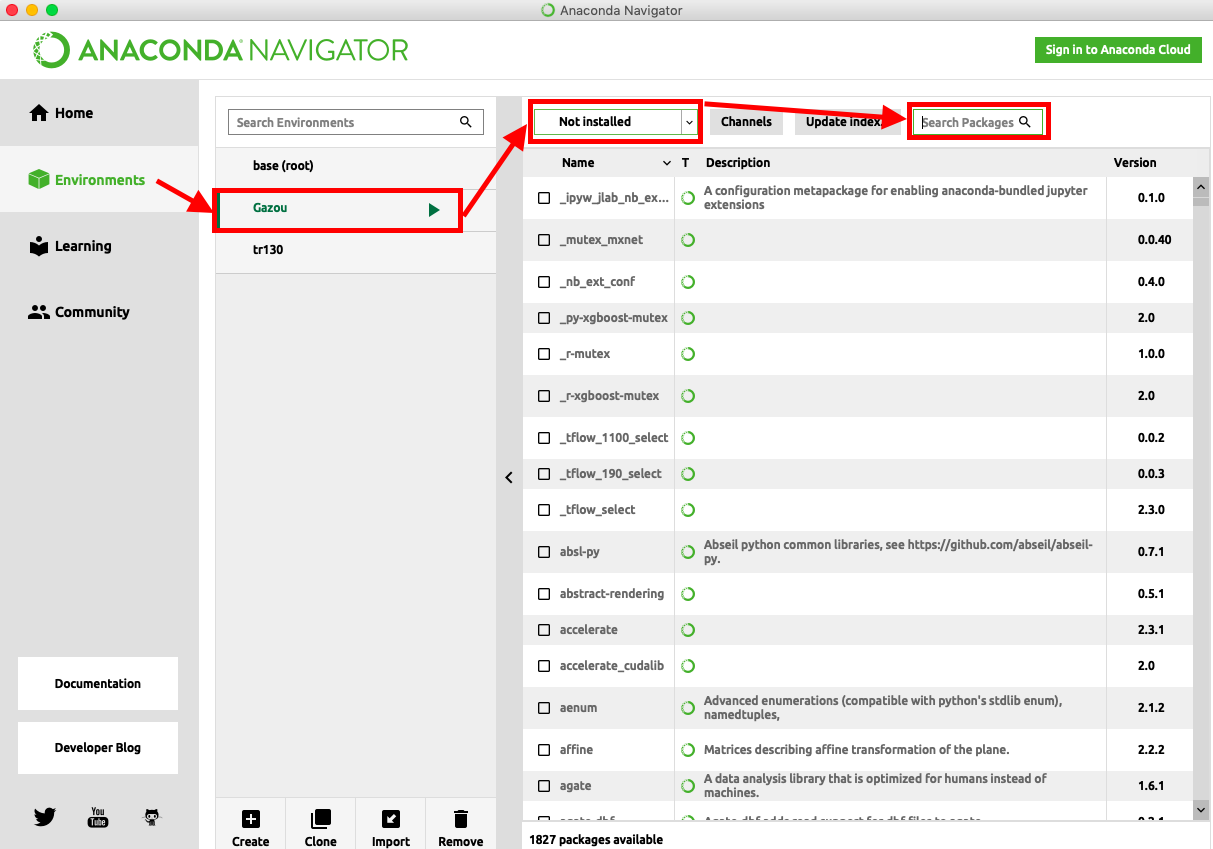
Task: Check the _r-mutex package checkbox
Action: [544, 354]
